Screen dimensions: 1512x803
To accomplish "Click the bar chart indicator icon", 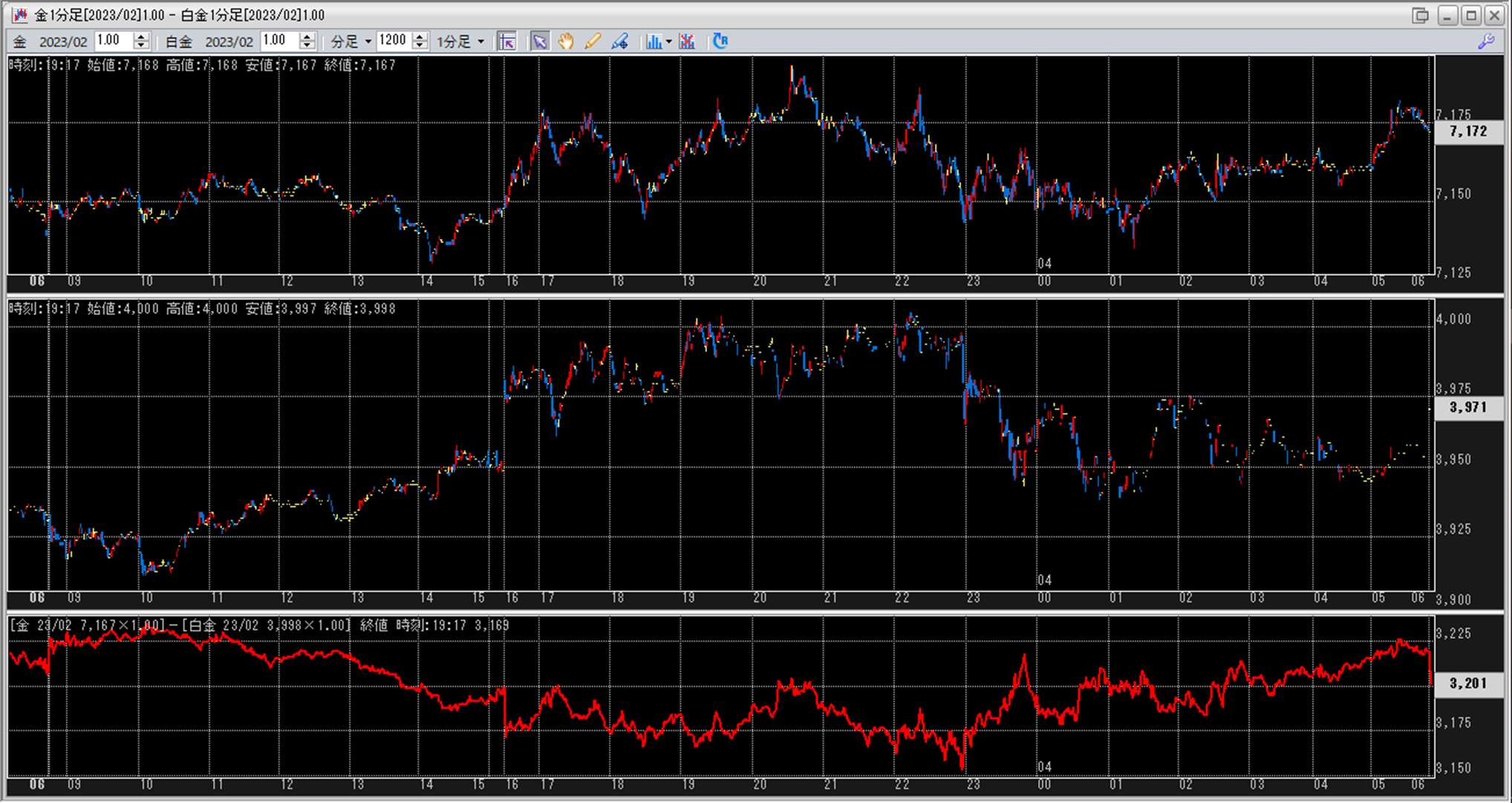I will 654,42.
